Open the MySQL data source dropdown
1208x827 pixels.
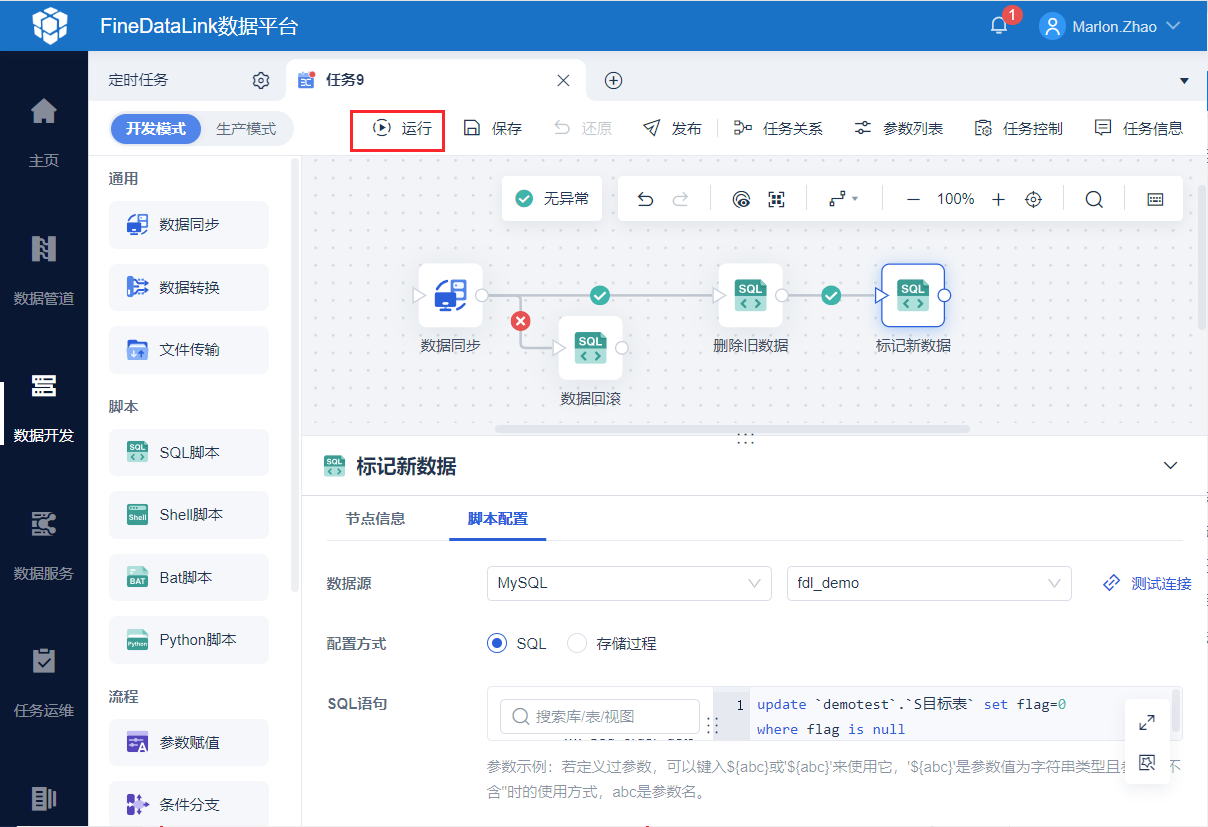(629, 583)
